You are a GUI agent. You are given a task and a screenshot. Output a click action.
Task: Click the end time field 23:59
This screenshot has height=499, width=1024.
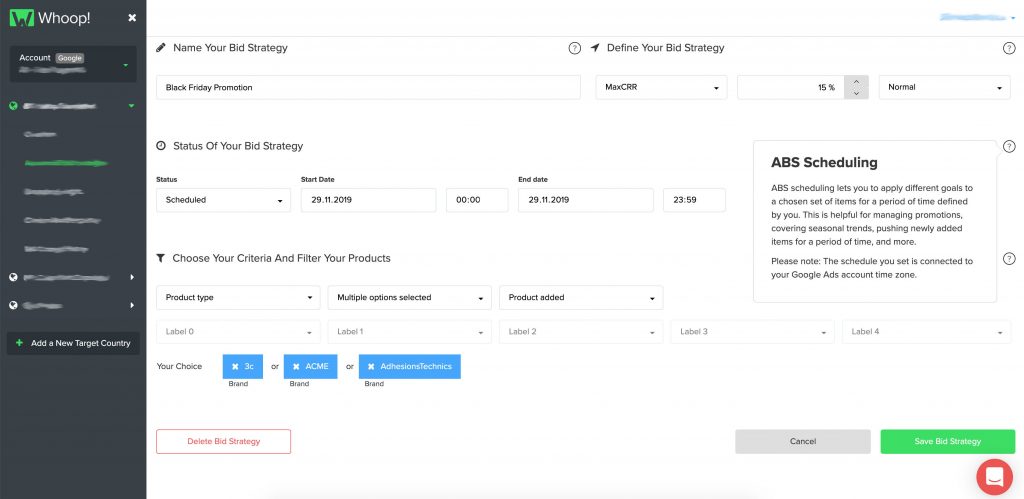click(694, 200)
